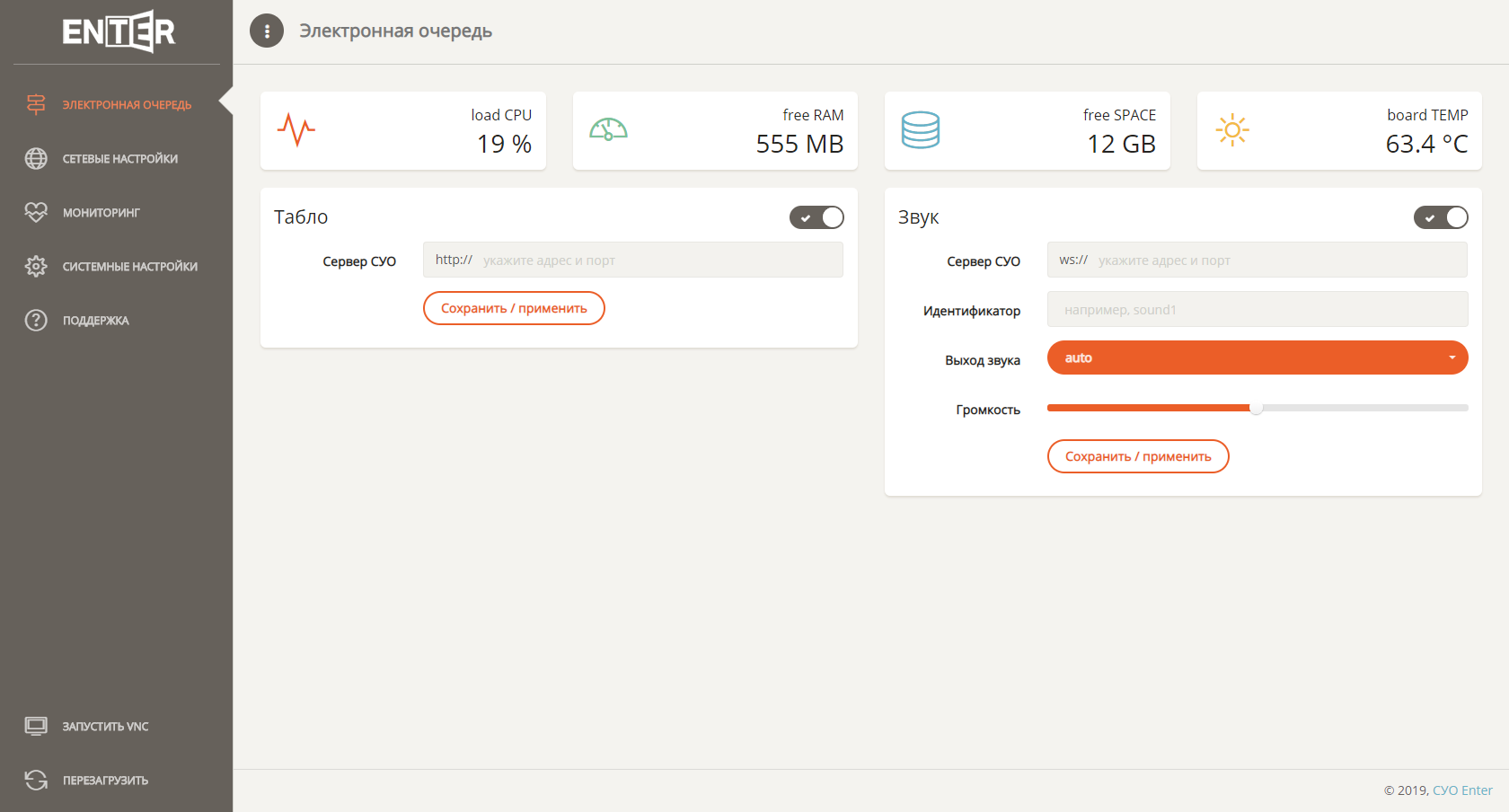Toggle the Табло switch off
The width and height of the screenshot is (1509, 812).
[816, 217]
